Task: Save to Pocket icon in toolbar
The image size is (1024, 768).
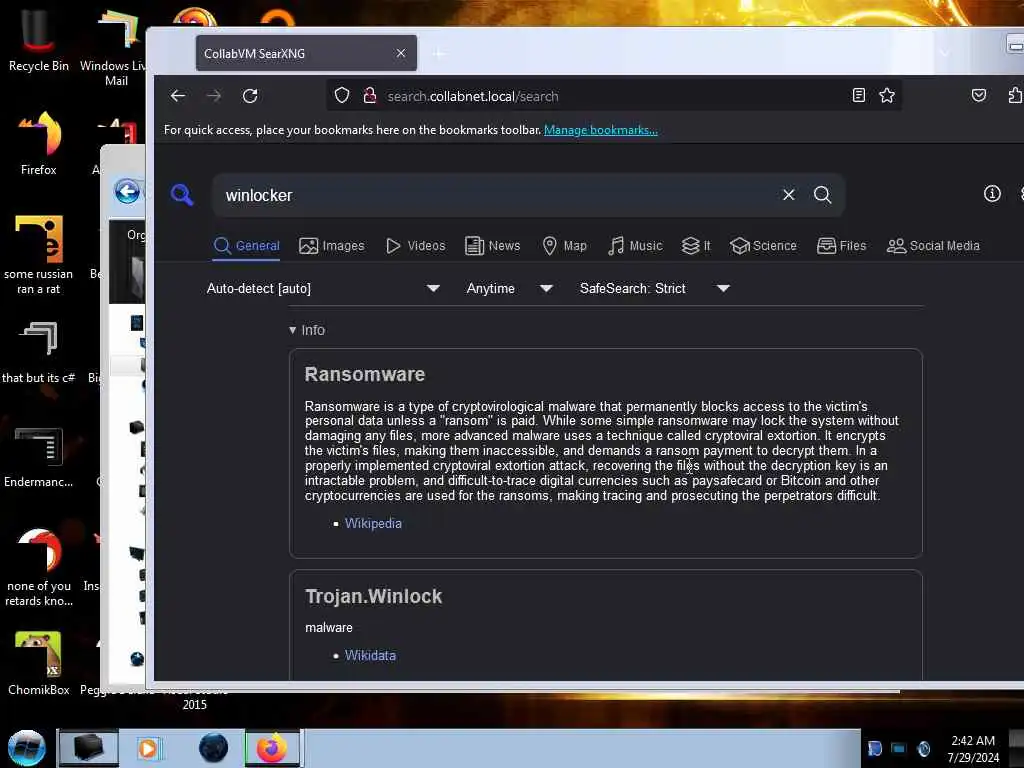Action: pos(978,95)
